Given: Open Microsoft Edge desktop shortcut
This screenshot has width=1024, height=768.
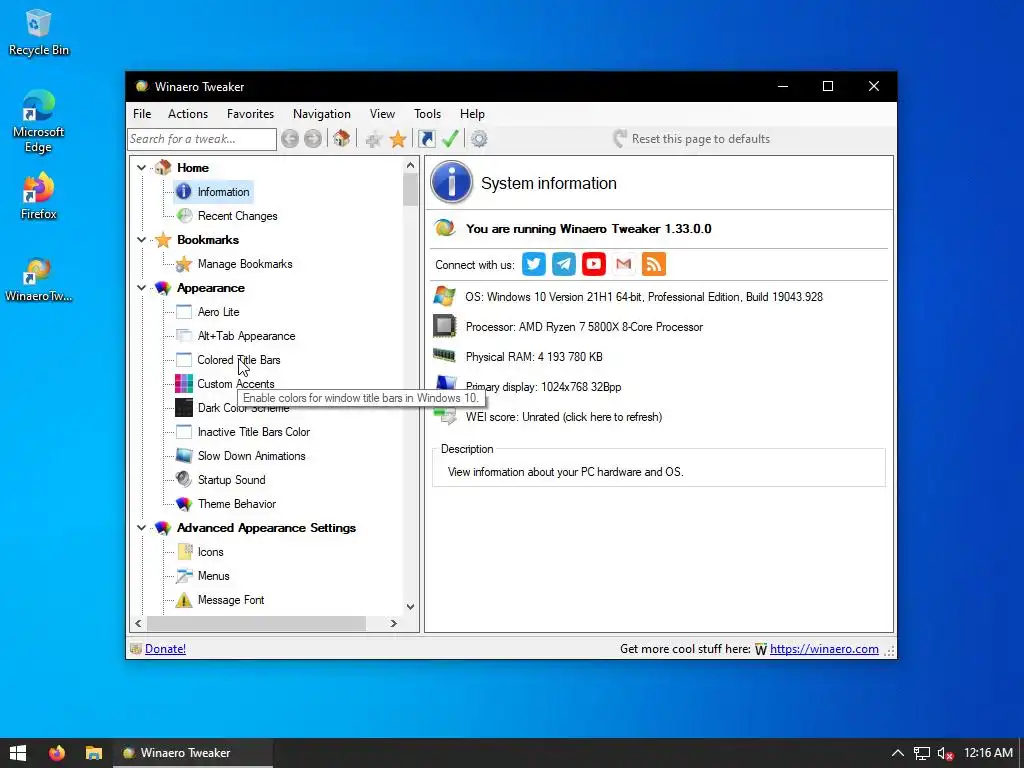Looking at the screenshot, I should pos(39,121).
